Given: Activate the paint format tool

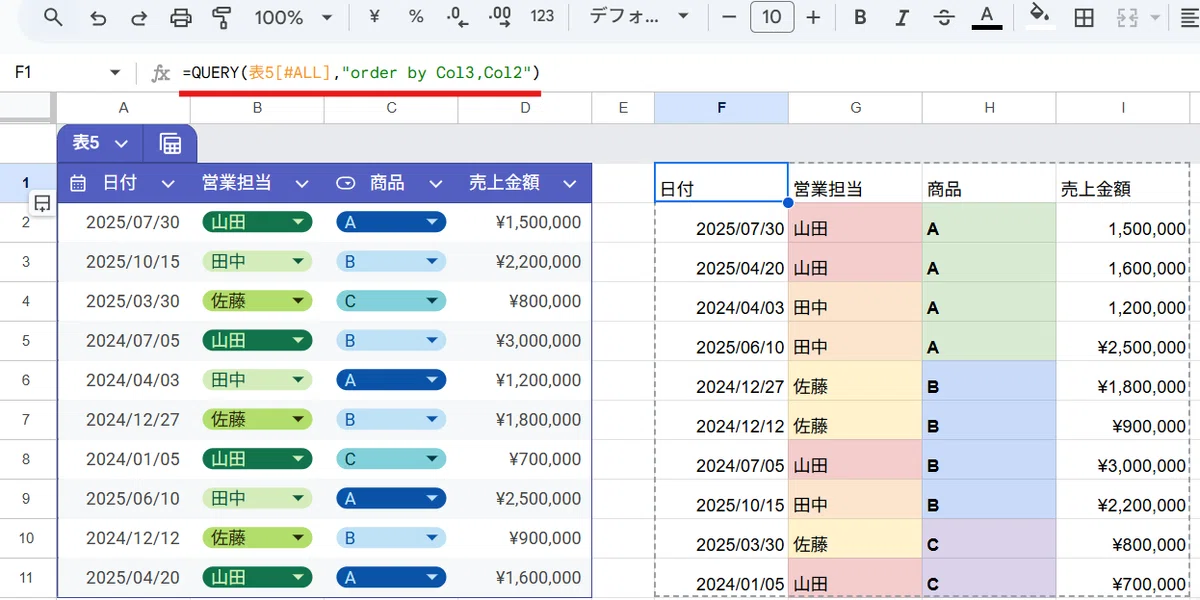Looking at the screenshot, I should [x=221, y=18].
